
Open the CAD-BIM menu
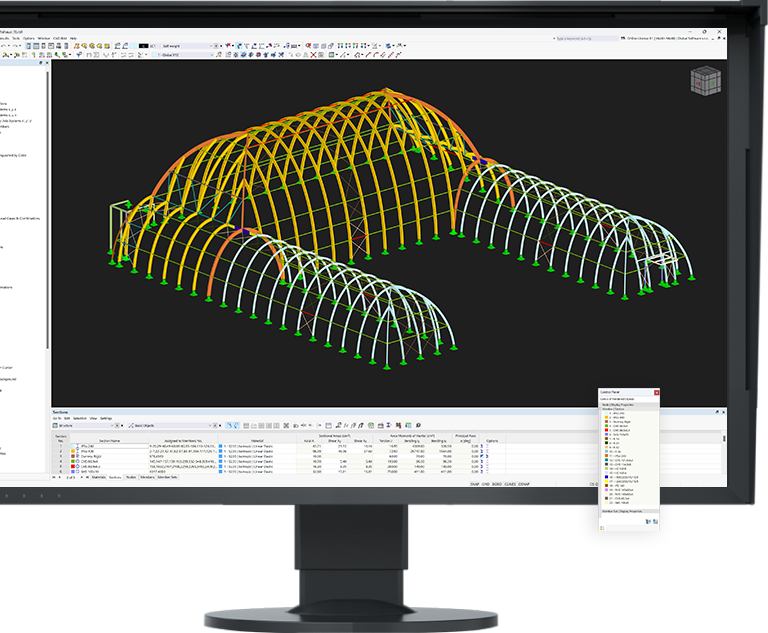coord(60,38)
